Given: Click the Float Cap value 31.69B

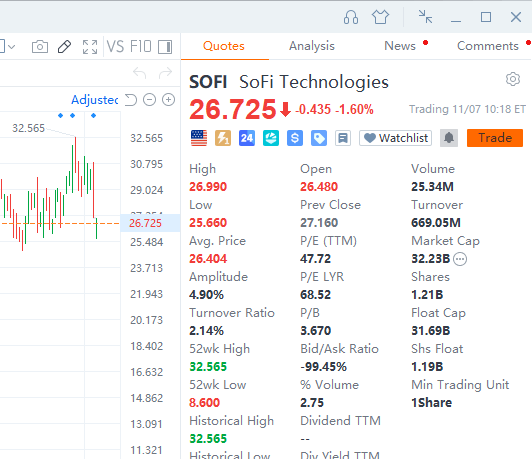Looking at the screenshot, I should [x=431, y=331].
